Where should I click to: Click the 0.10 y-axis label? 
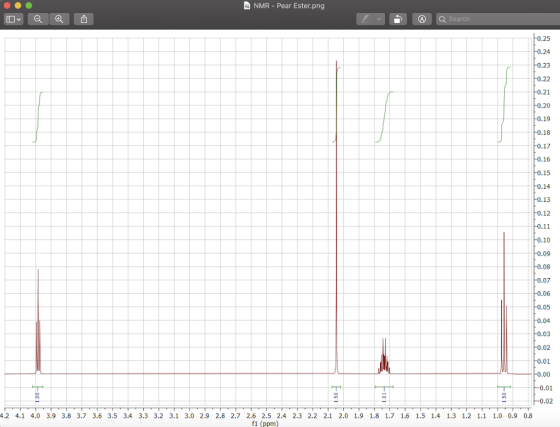pyautogui.click(x=544, y=240)
